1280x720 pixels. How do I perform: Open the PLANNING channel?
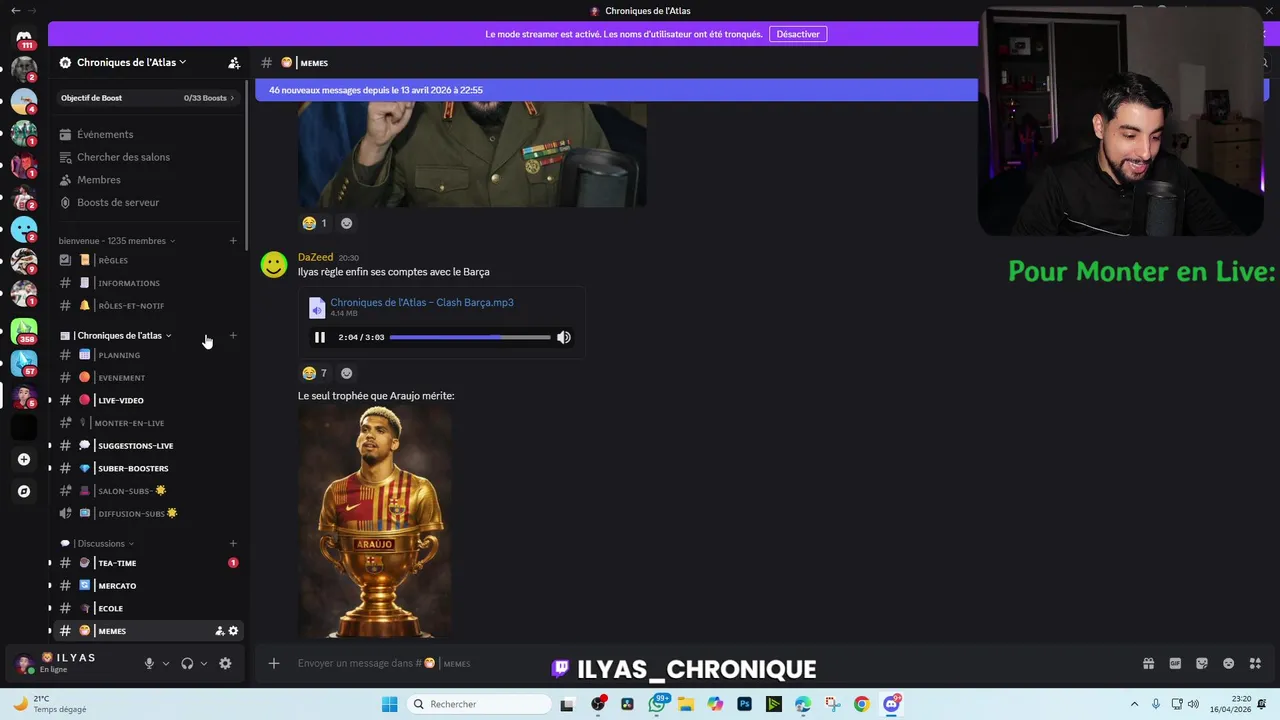pos(147,355)
